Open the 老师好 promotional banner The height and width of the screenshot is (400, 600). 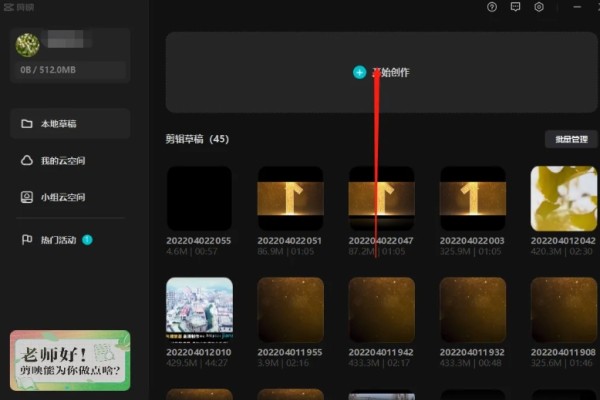[70, 361]
